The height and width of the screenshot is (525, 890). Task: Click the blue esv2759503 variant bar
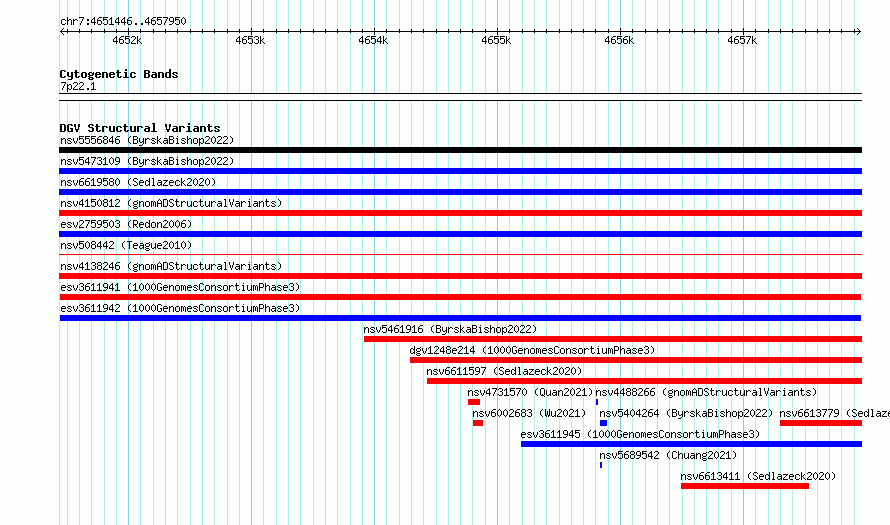[x=460, y=234]
